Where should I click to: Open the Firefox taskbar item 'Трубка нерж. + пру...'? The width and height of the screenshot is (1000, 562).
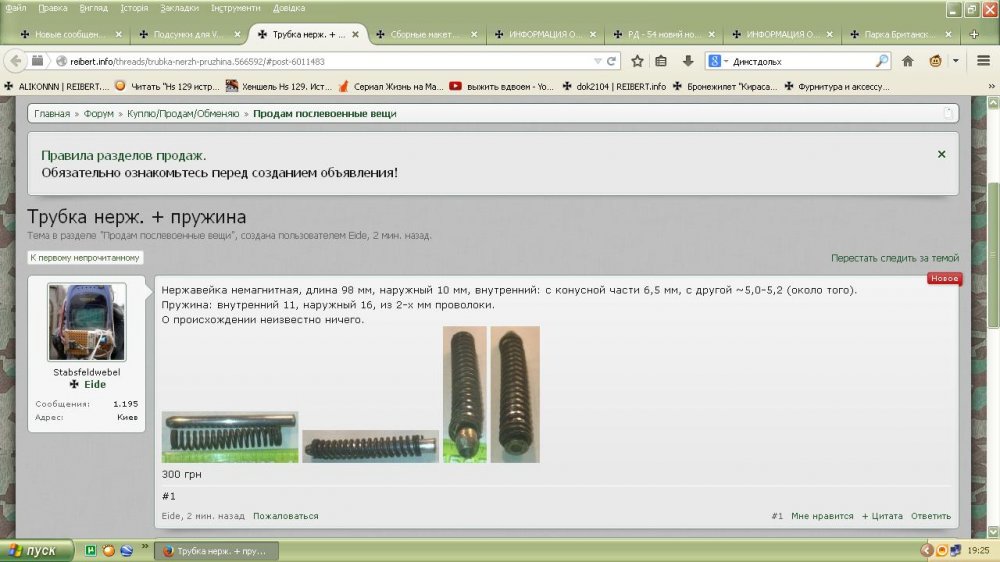tap(216, 551)
